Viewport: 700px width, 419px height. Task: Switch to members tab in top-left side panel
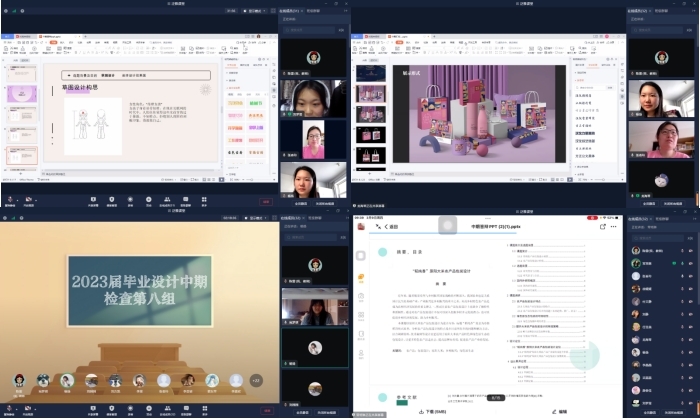291,11
